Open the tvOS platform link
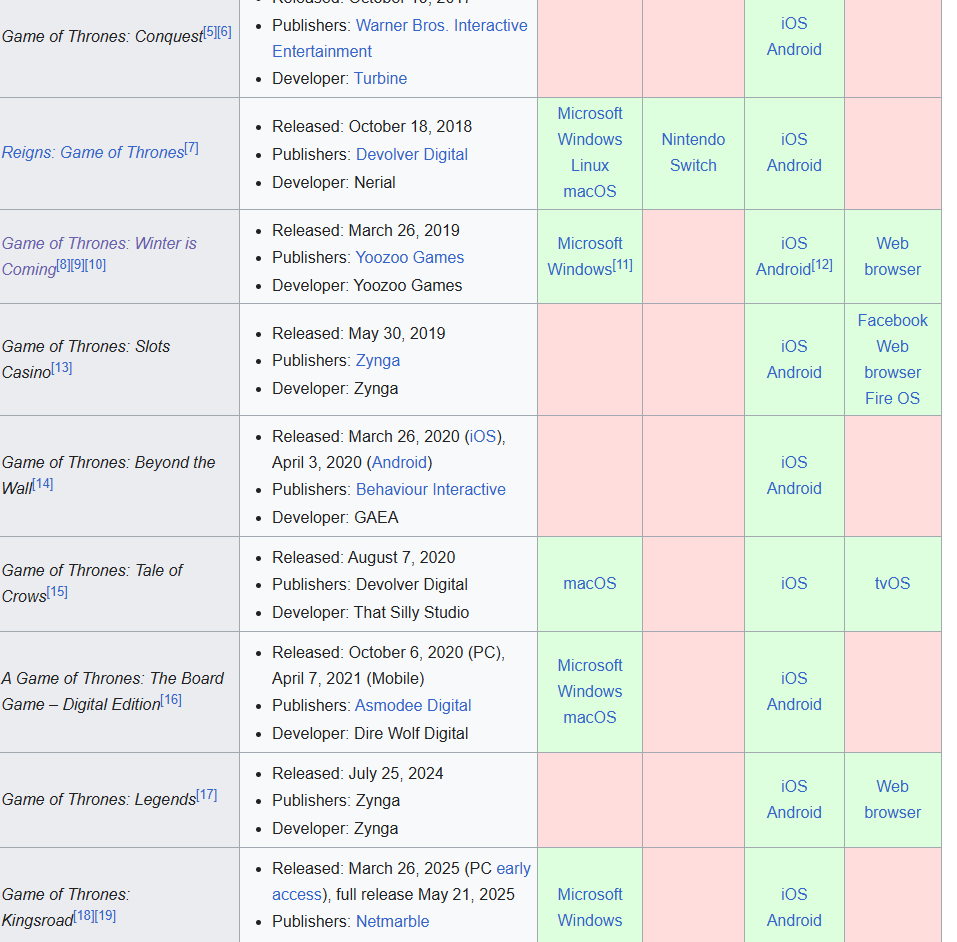 click(892, 584)
